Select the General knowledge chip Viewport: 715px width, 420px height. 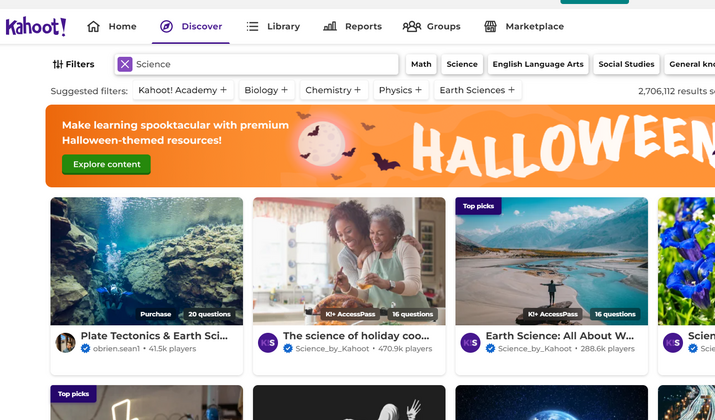click(690, 64)
